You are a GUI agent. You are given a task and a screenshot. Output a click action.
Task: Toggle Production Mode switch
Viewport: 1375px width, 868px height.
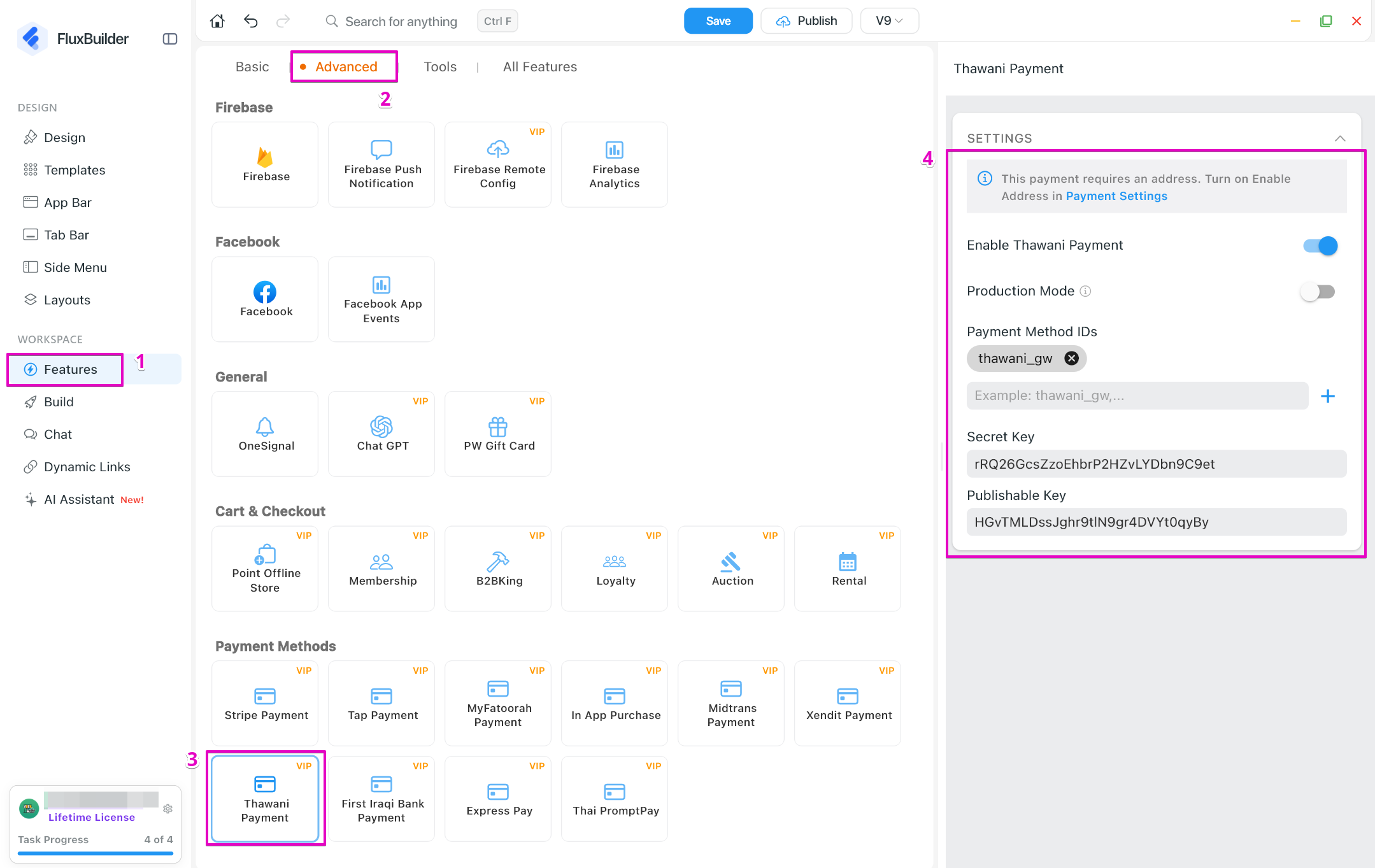1318,292
